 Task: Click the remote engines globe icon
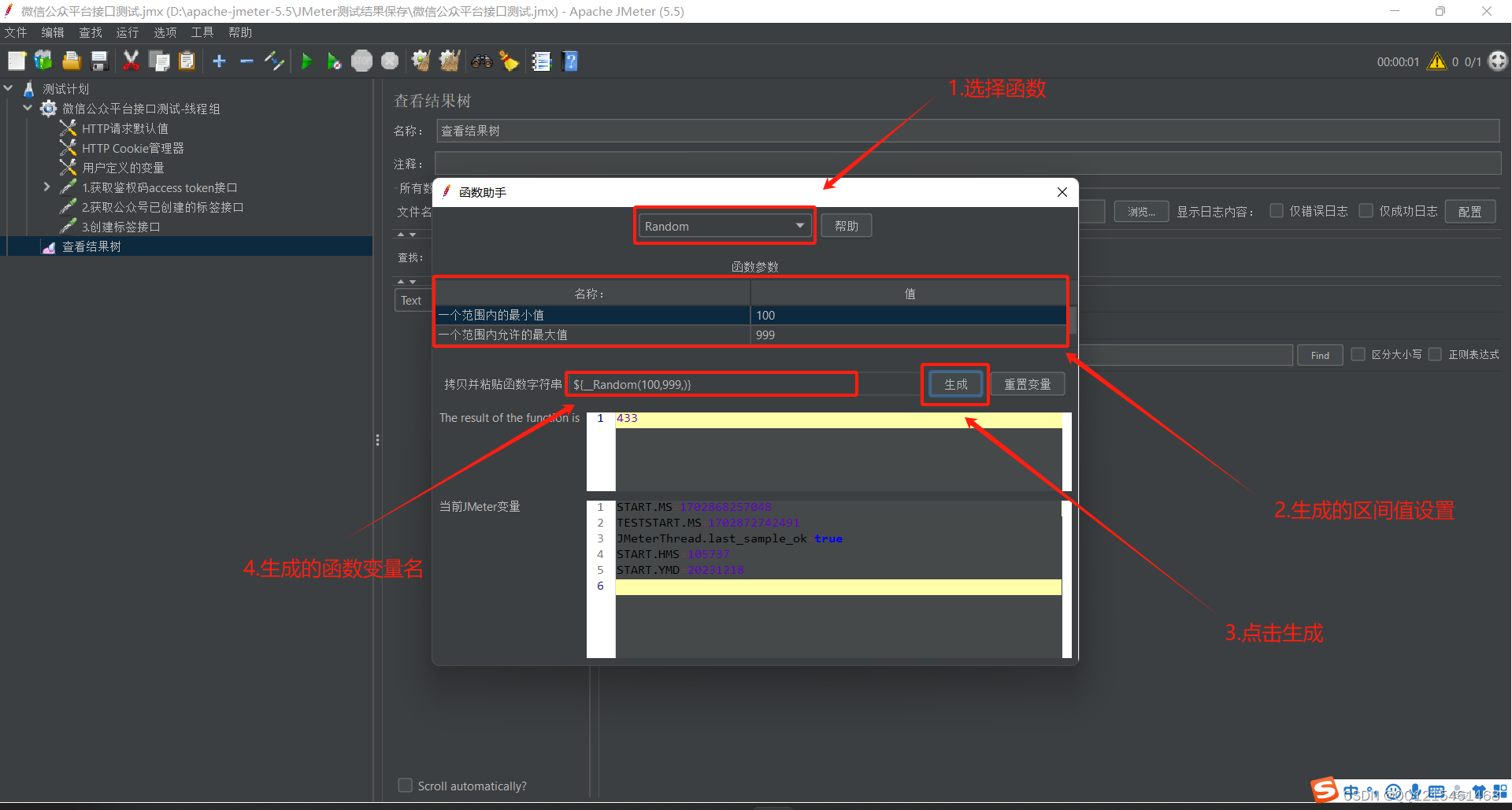[x=1498, y=61]
